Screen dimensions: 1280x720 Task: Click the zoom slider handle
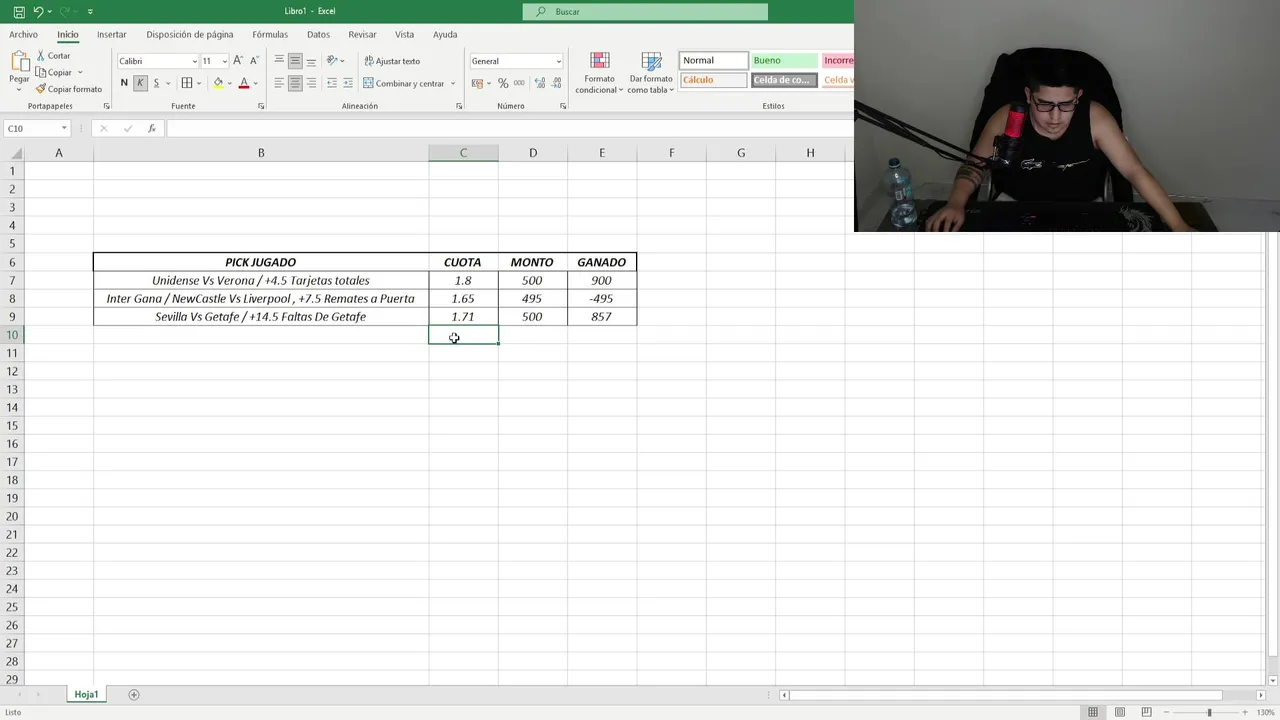coord(1209,712)
